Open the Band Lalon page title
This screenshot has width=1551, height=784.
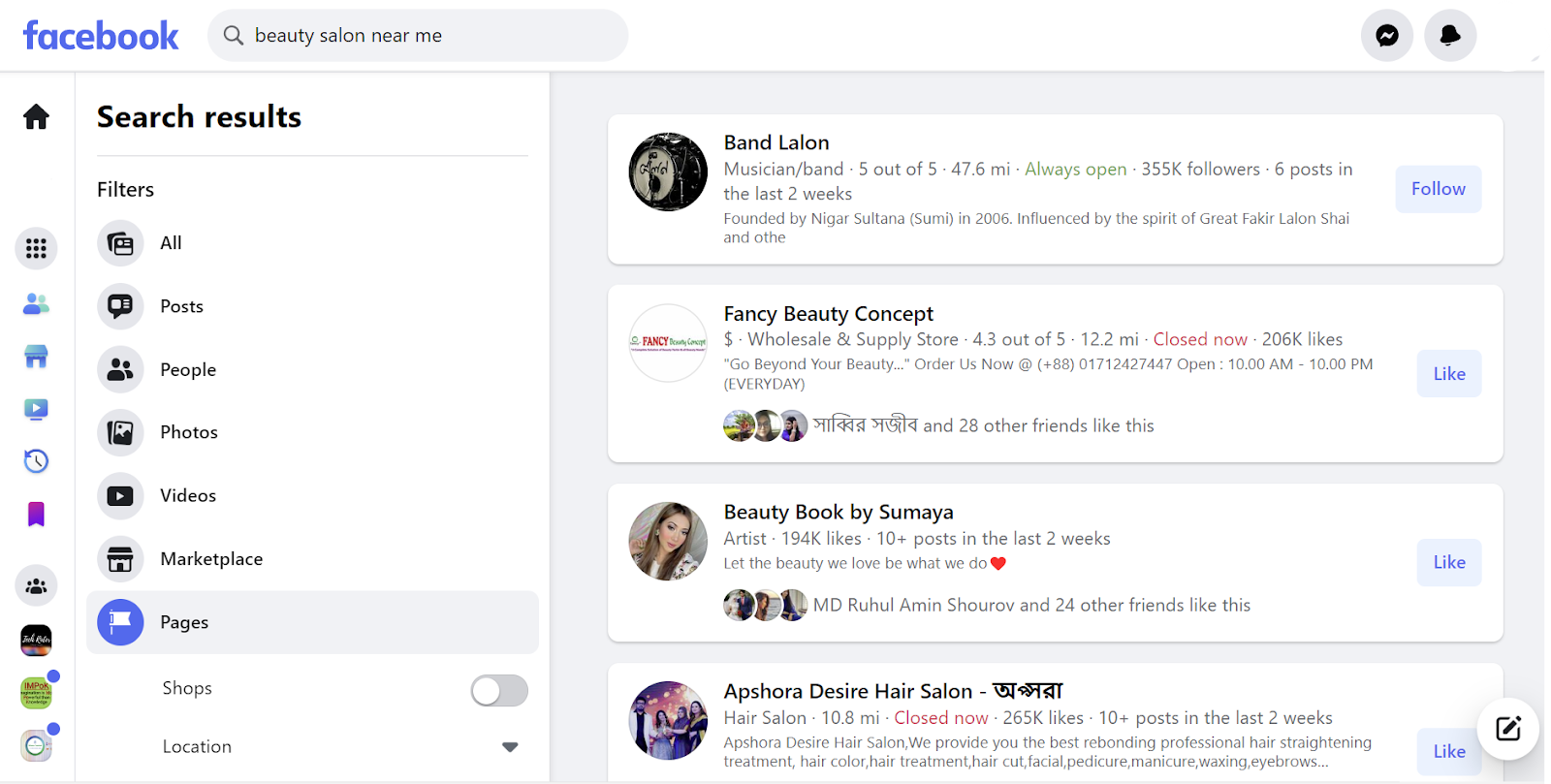[776, 142]
